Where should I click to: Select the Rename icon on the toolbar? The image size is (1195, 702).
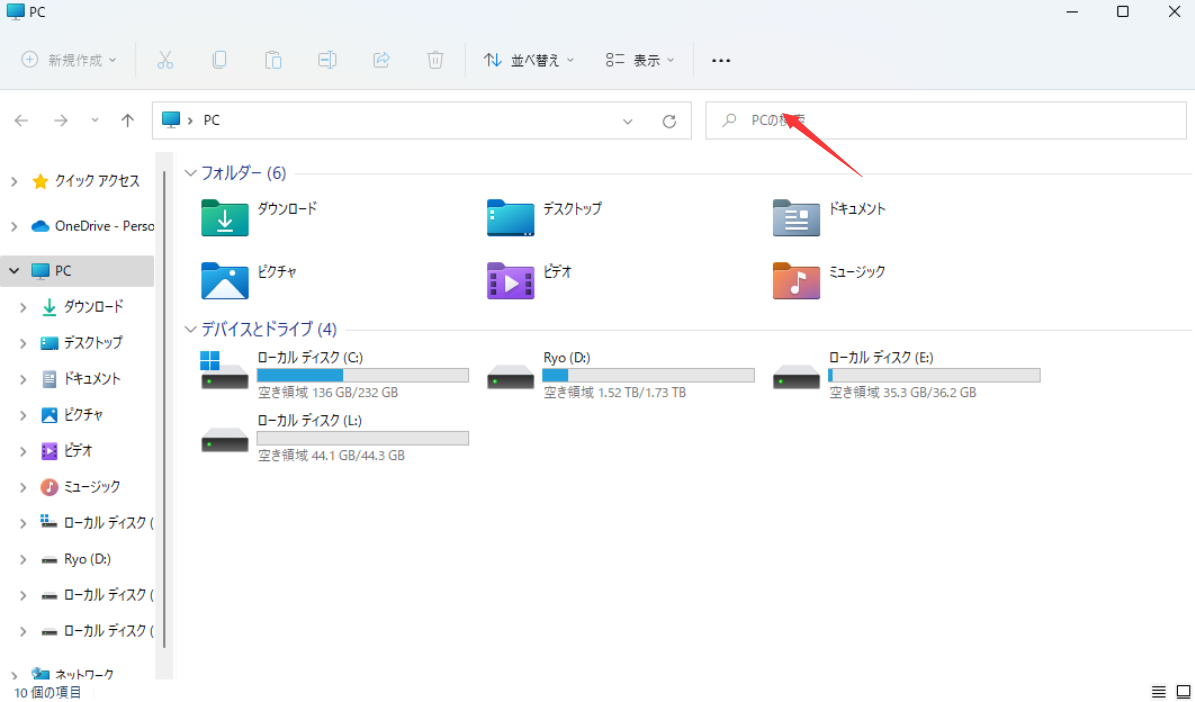click(327, 59)
